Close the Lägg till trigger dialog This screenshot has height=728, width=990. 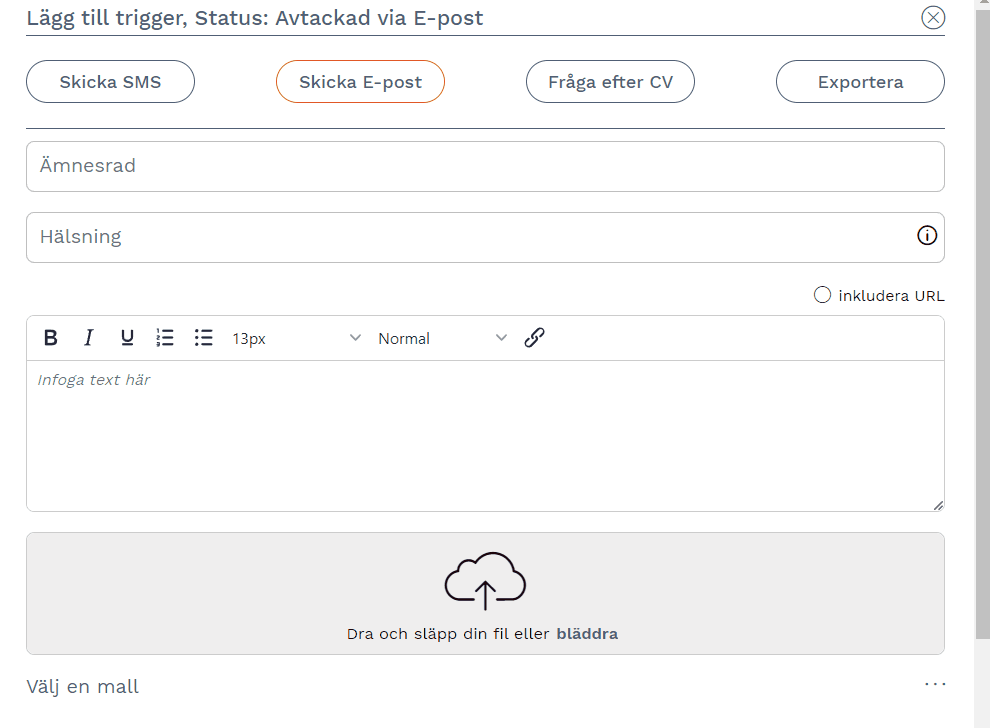[933, 17]
